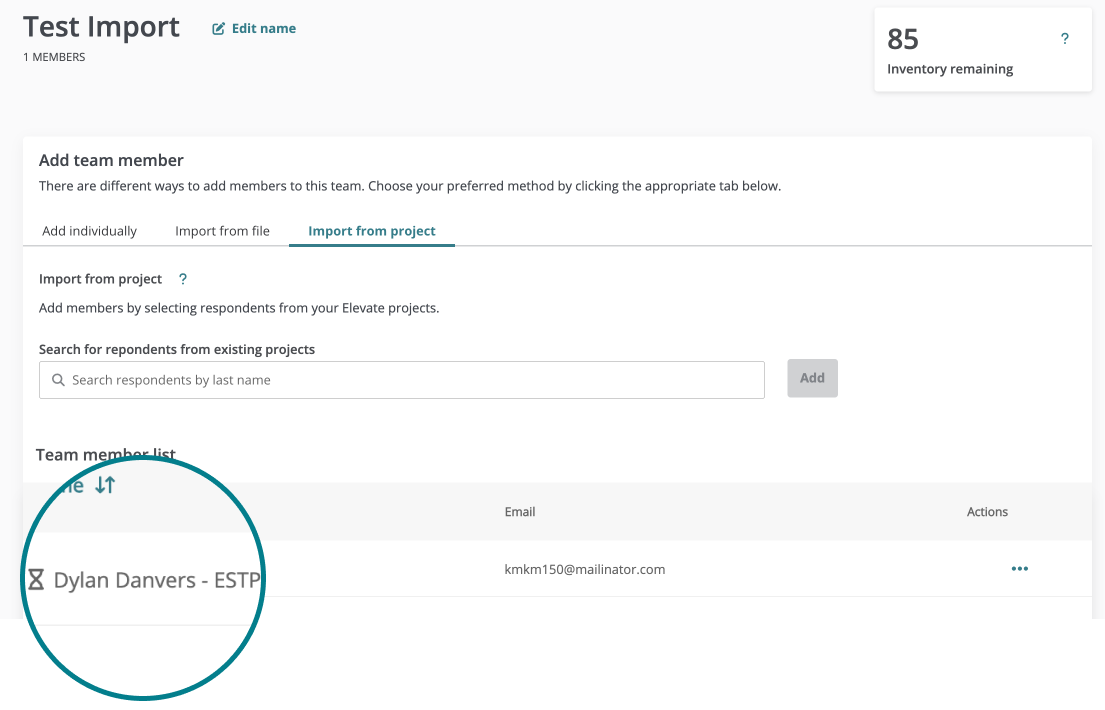Click the hourglass icon beside Dylan Danvers
The image size is (1105, 710).
point(36,580)
